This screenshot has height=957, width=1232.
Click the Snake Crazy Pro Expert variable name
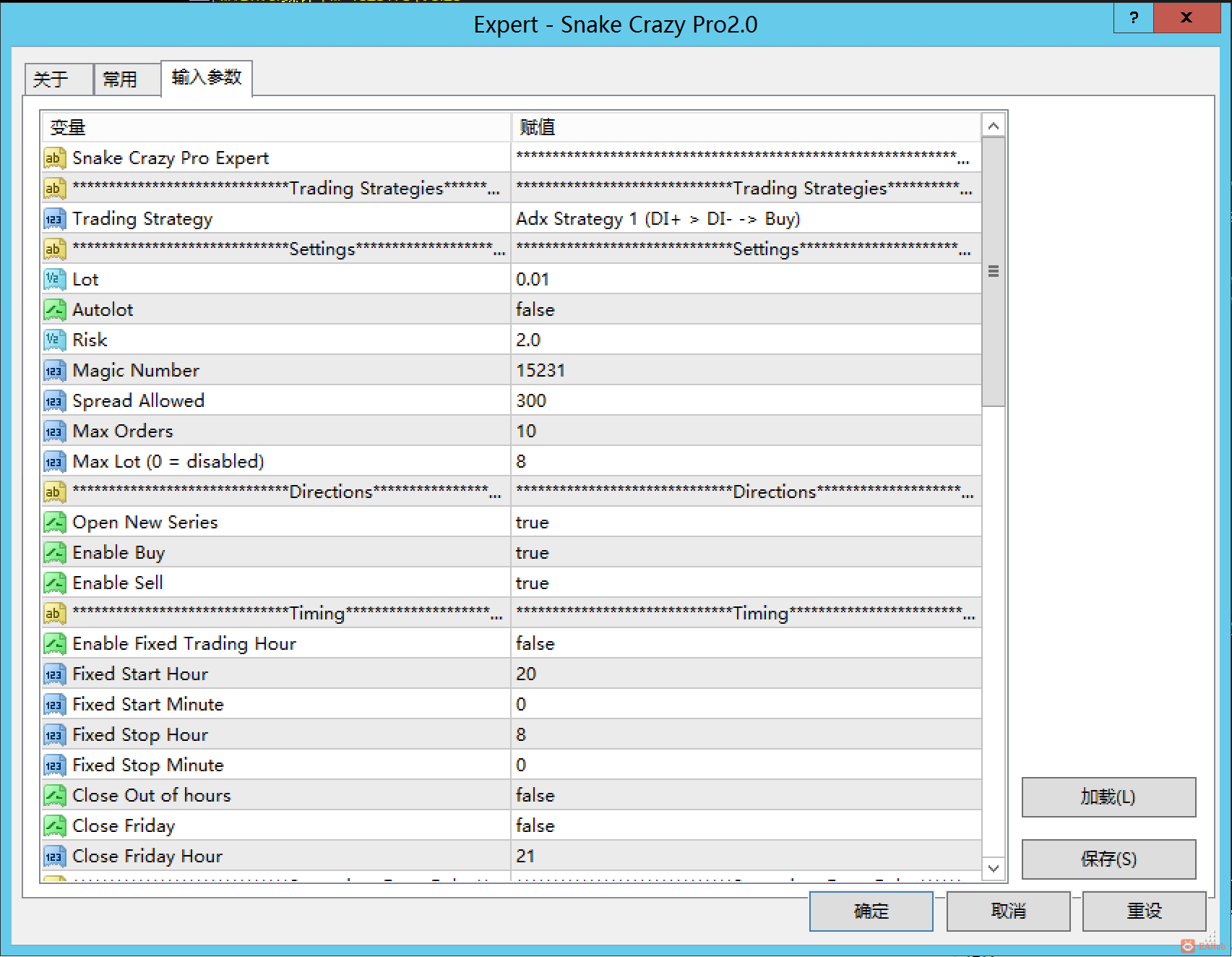pos(171,158)
